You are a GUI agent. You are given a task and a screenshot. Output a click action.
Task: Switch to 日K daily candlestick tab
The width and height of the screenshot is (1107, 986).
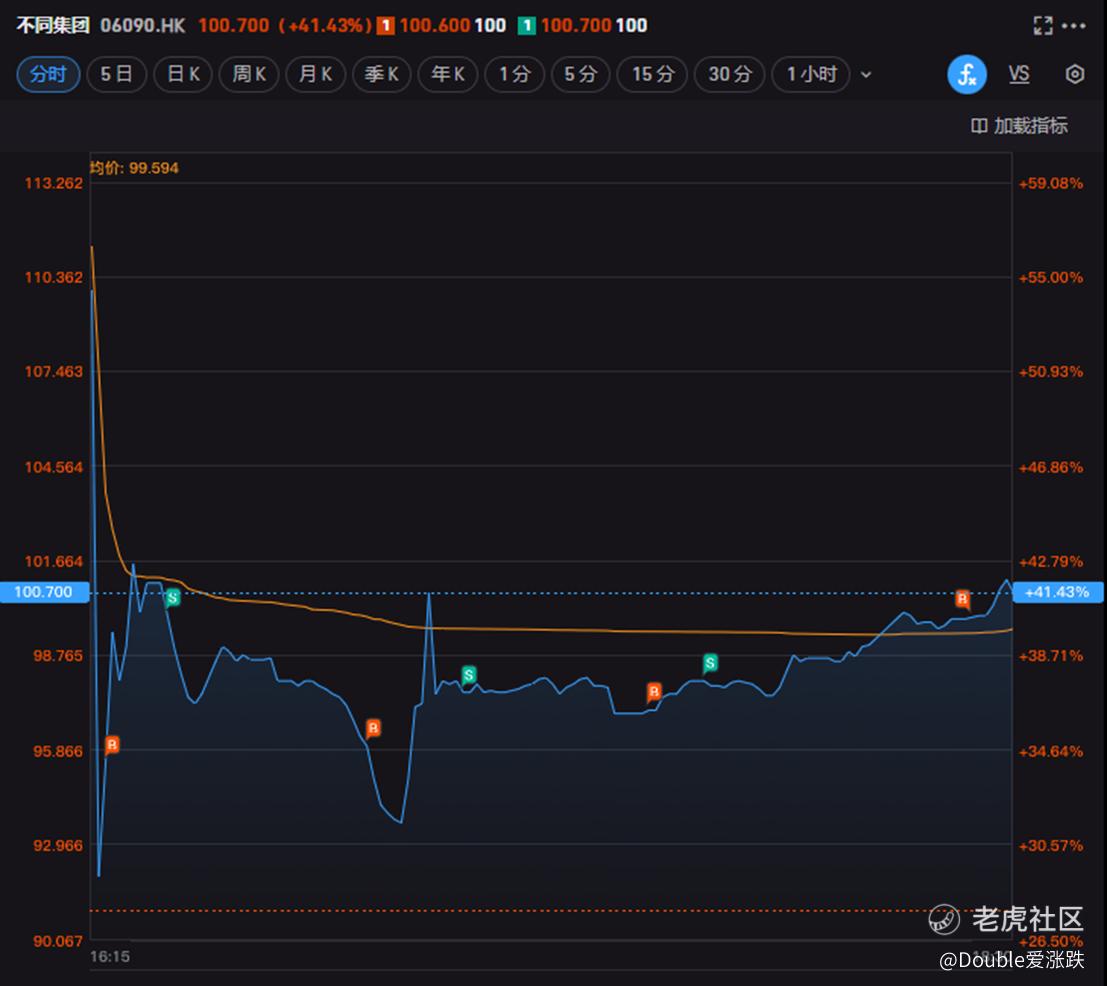click(x=183, y=75)
